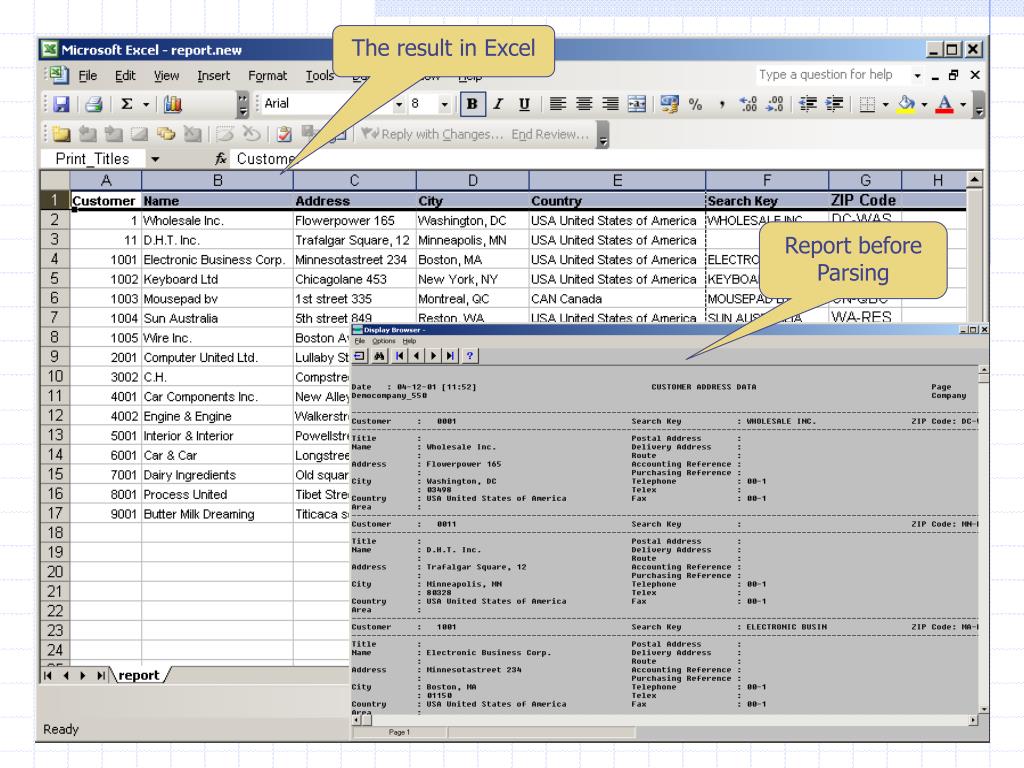Jump to last page in Display Browser
This screenshot has height=768, width=1024.
[x=451, y=356]
